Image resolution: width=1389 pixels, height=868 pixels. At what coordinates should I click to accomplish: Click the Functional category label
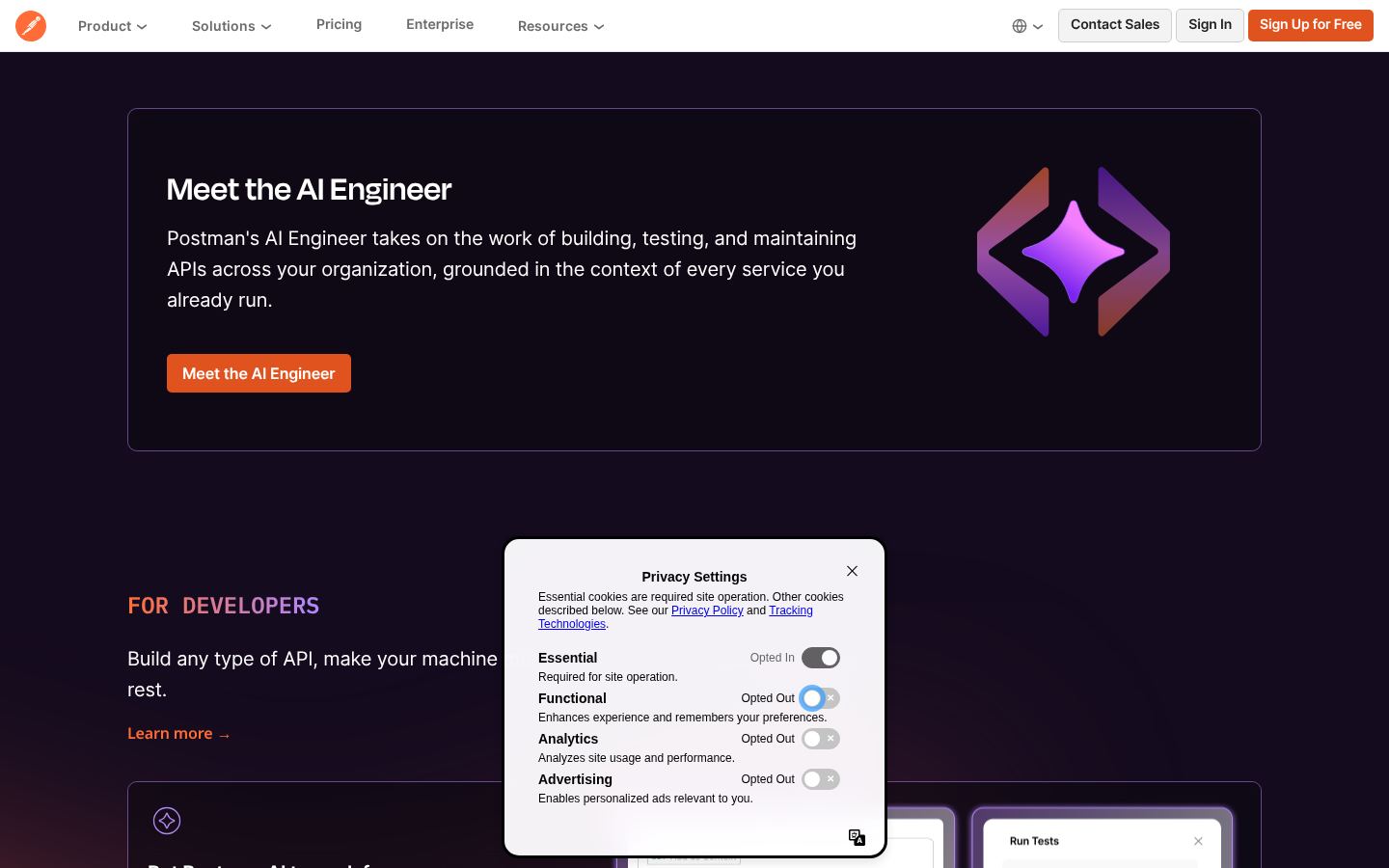572,698
